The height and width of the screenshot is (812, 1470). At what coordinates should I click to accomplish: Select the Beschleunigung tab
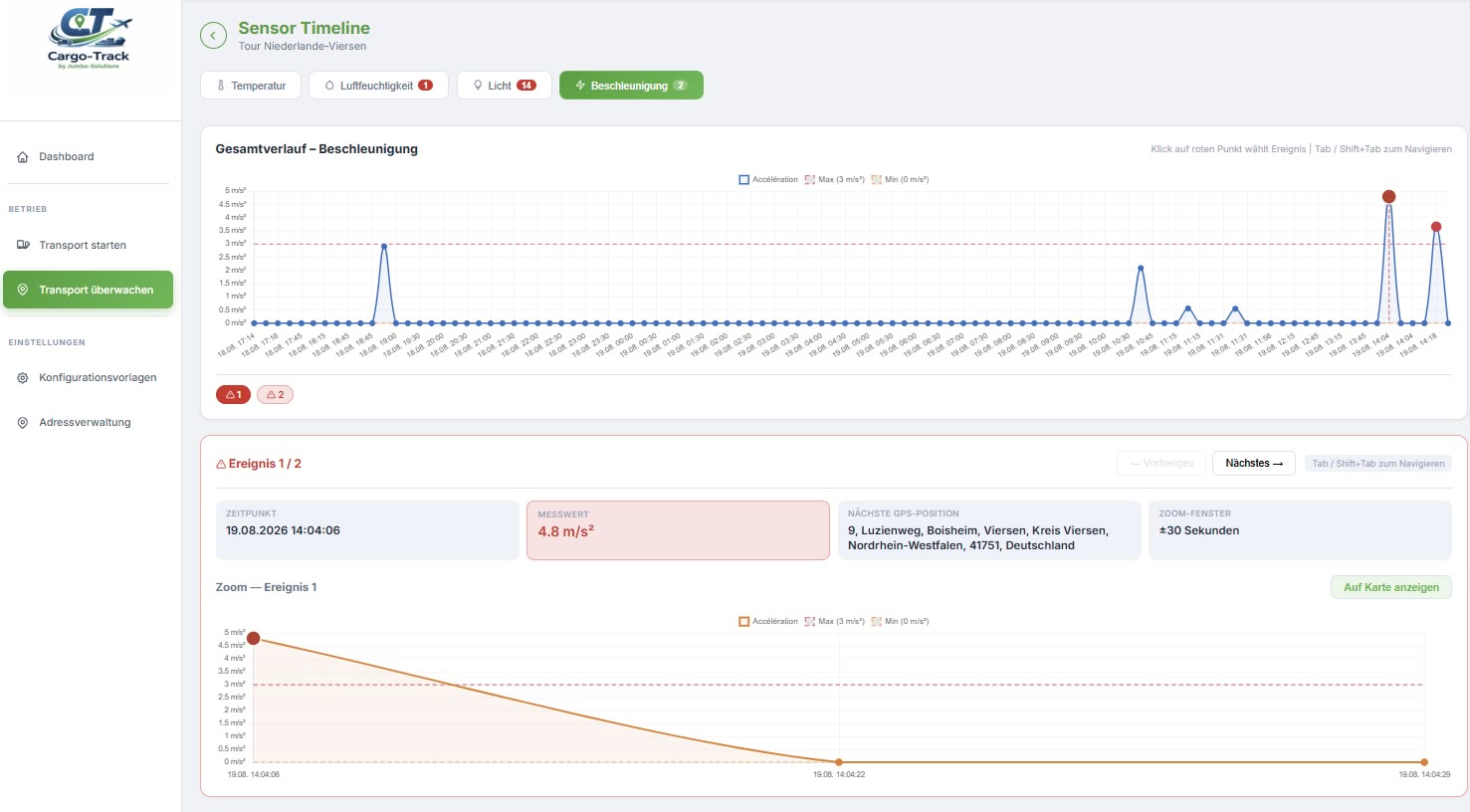(631, 86)
